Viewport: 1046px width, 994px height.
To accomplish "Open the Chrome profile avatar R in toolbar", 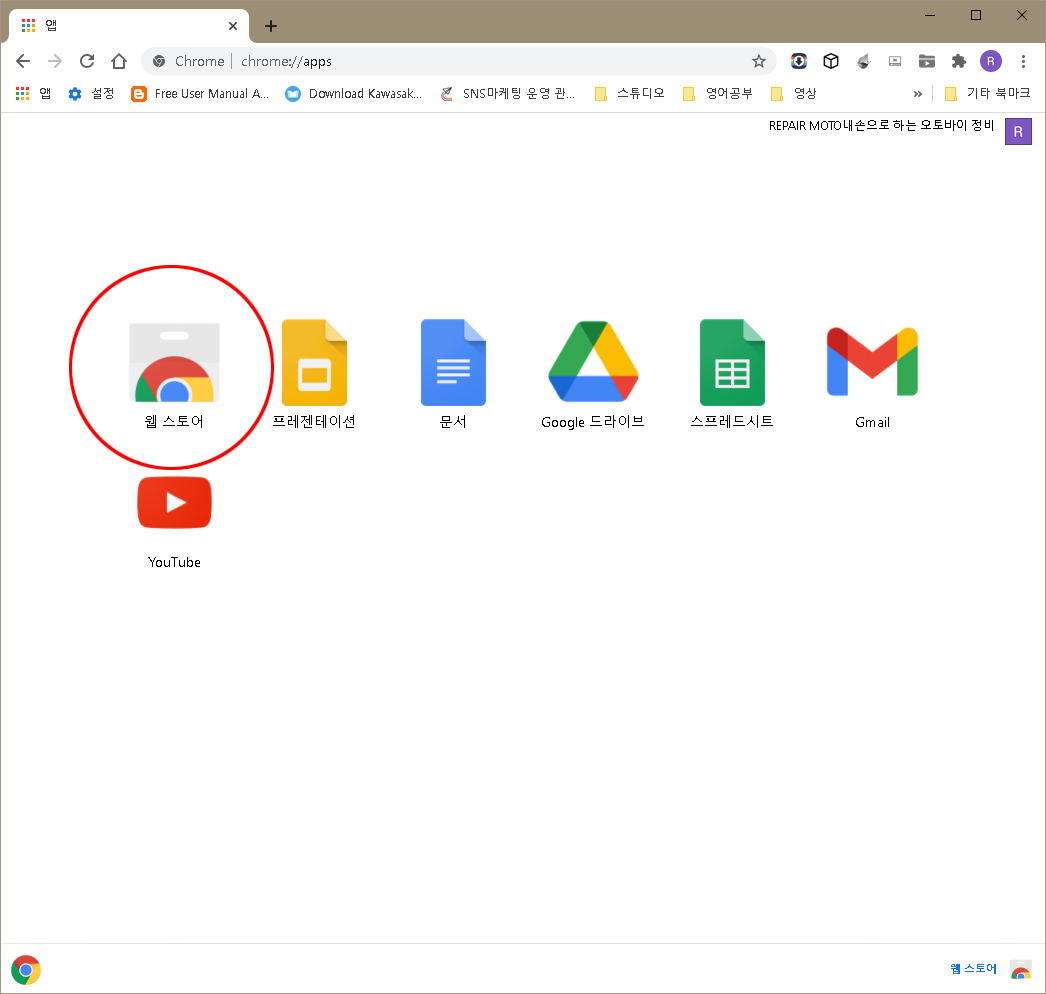I will [x=991, y=61].
